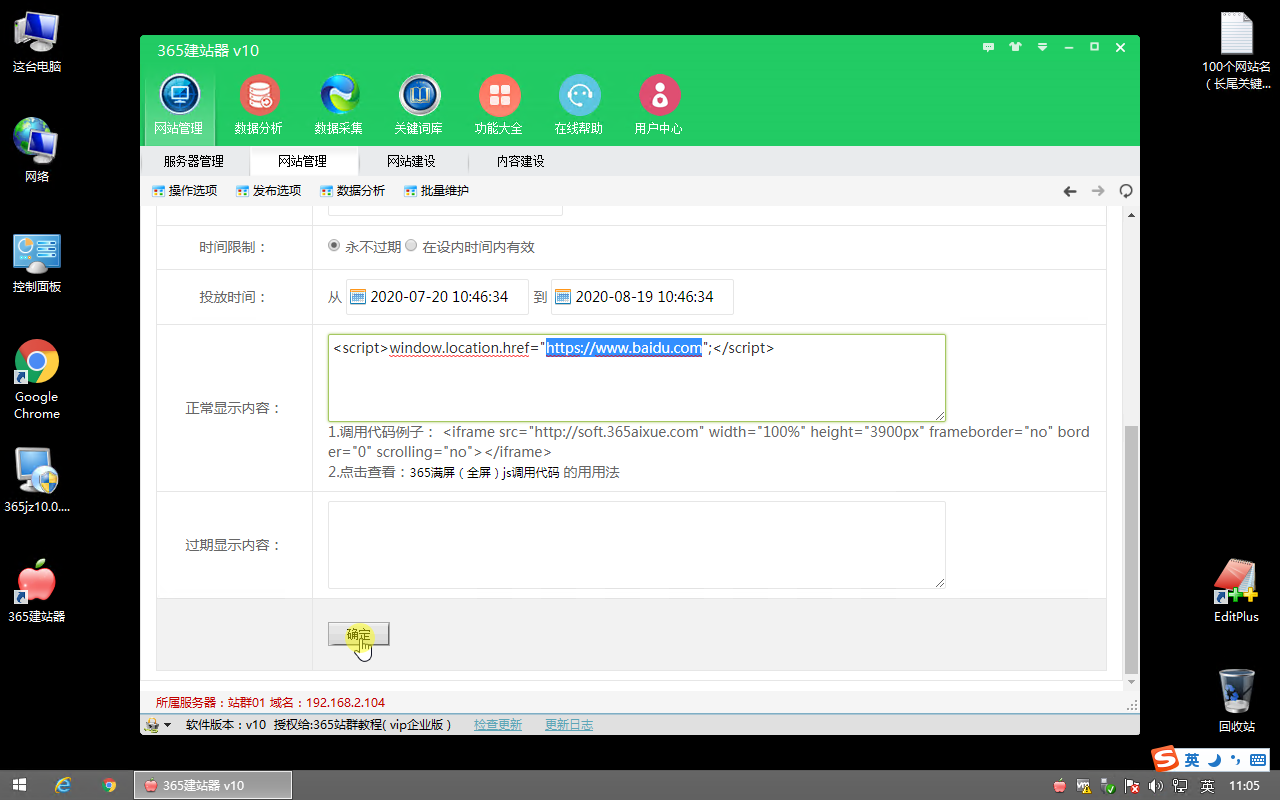Open 在线帮助 online help
Image resolution: width=1280 pixels, height=800 pixels.
click(579, 105)
